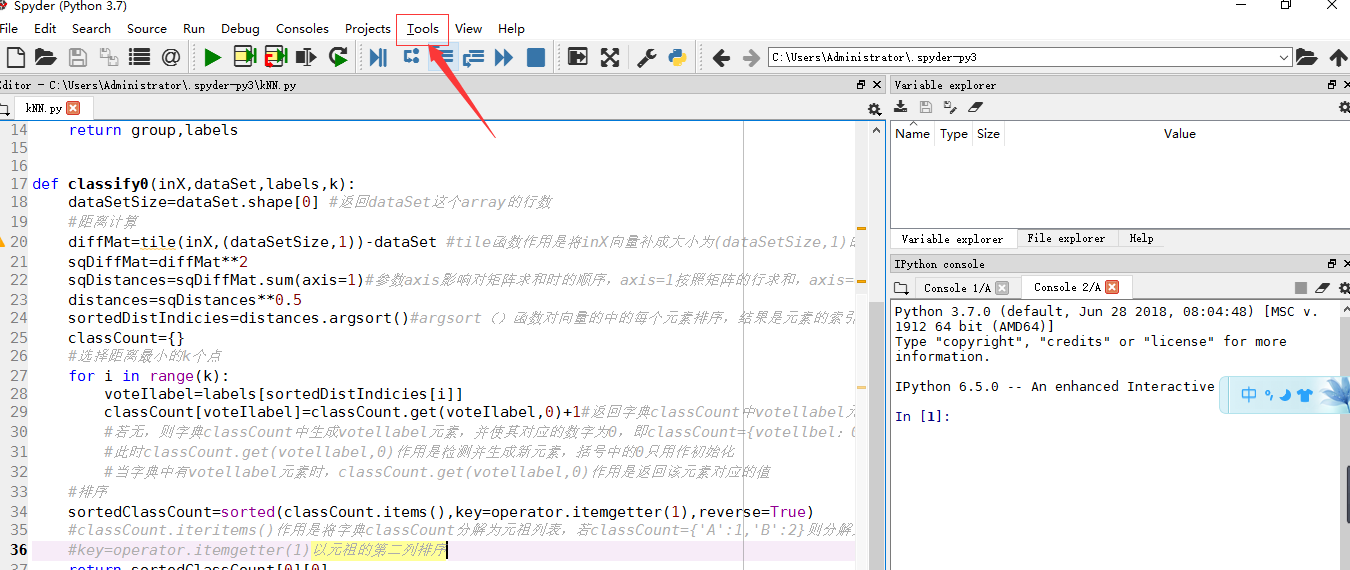Open the Projects menu

[368, 28]
